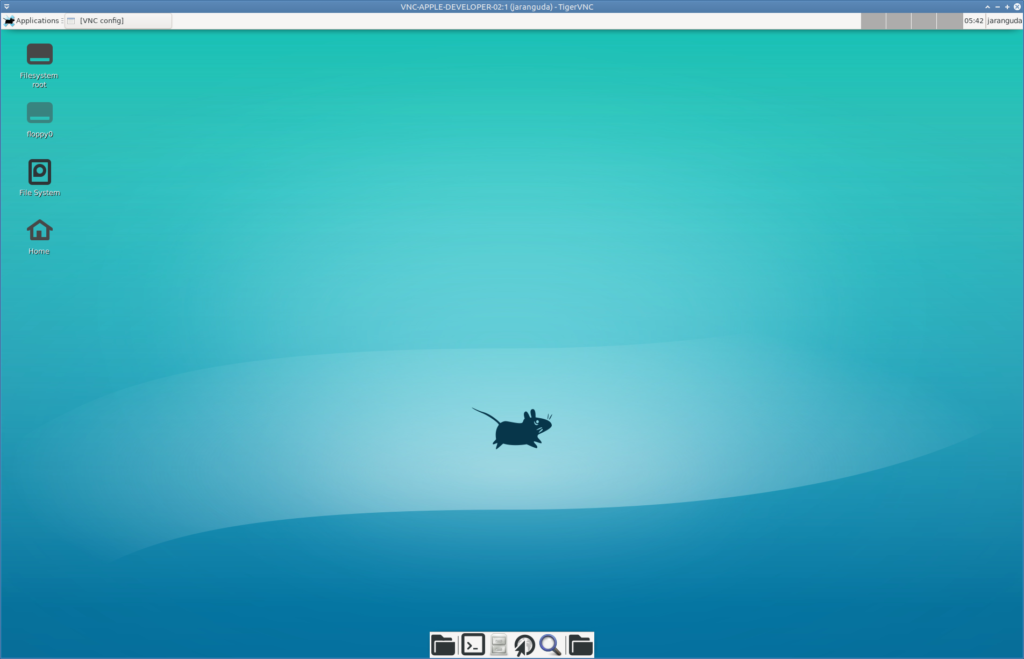This screenshot has height=659, width=1024.
Task: Launch the web browser from the dock
Action: pyautogui.click(x=524, y=644)
